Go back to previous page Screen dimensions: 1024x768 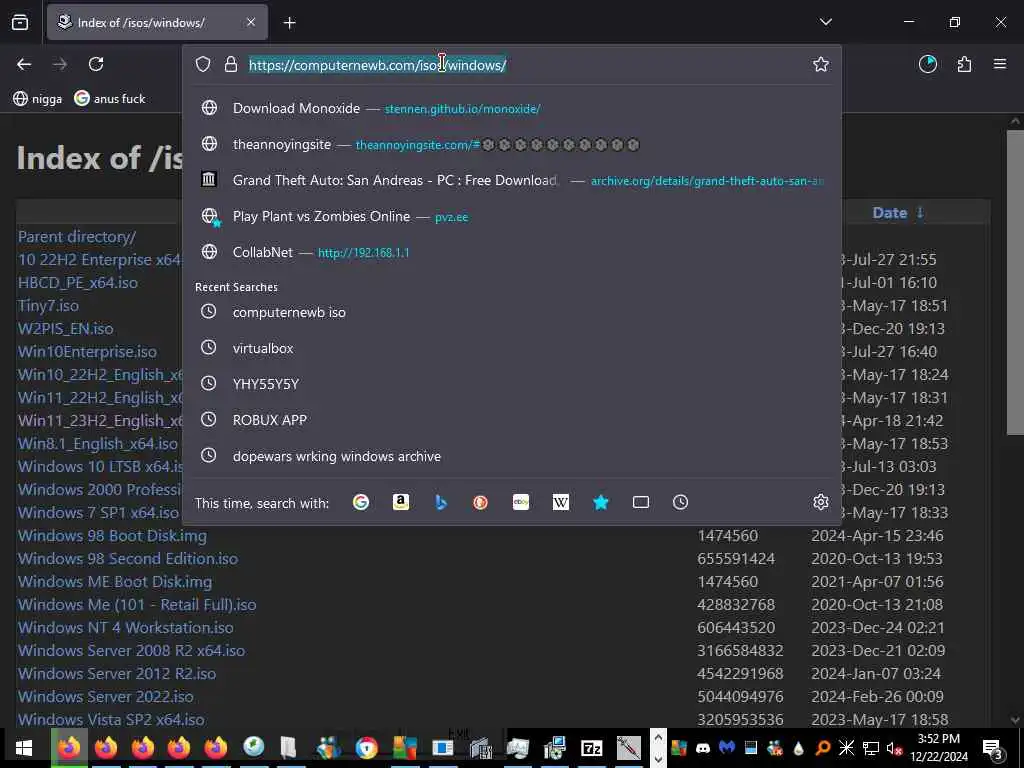[24, 64]
